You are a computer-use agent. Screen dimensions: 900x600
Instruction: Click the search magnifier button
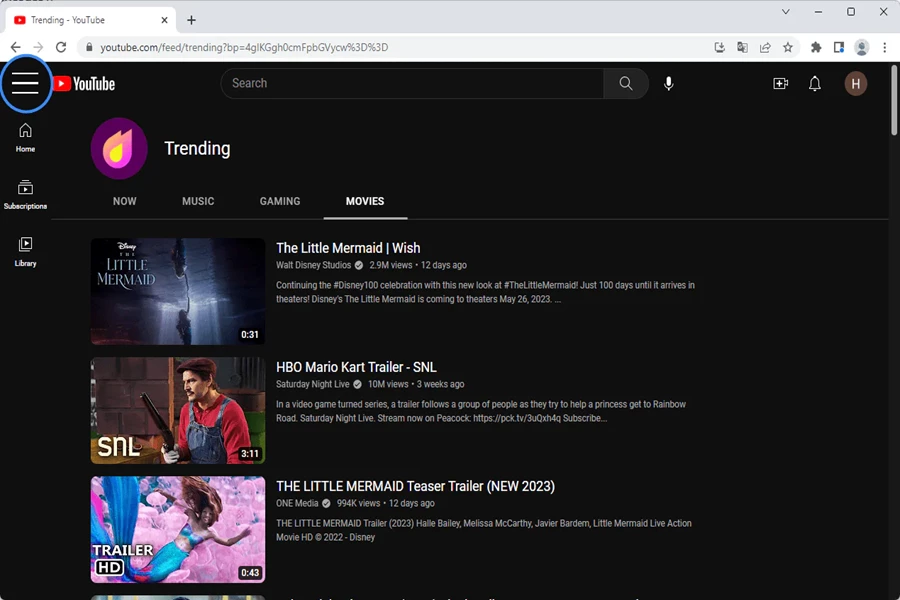coord(626,84)
